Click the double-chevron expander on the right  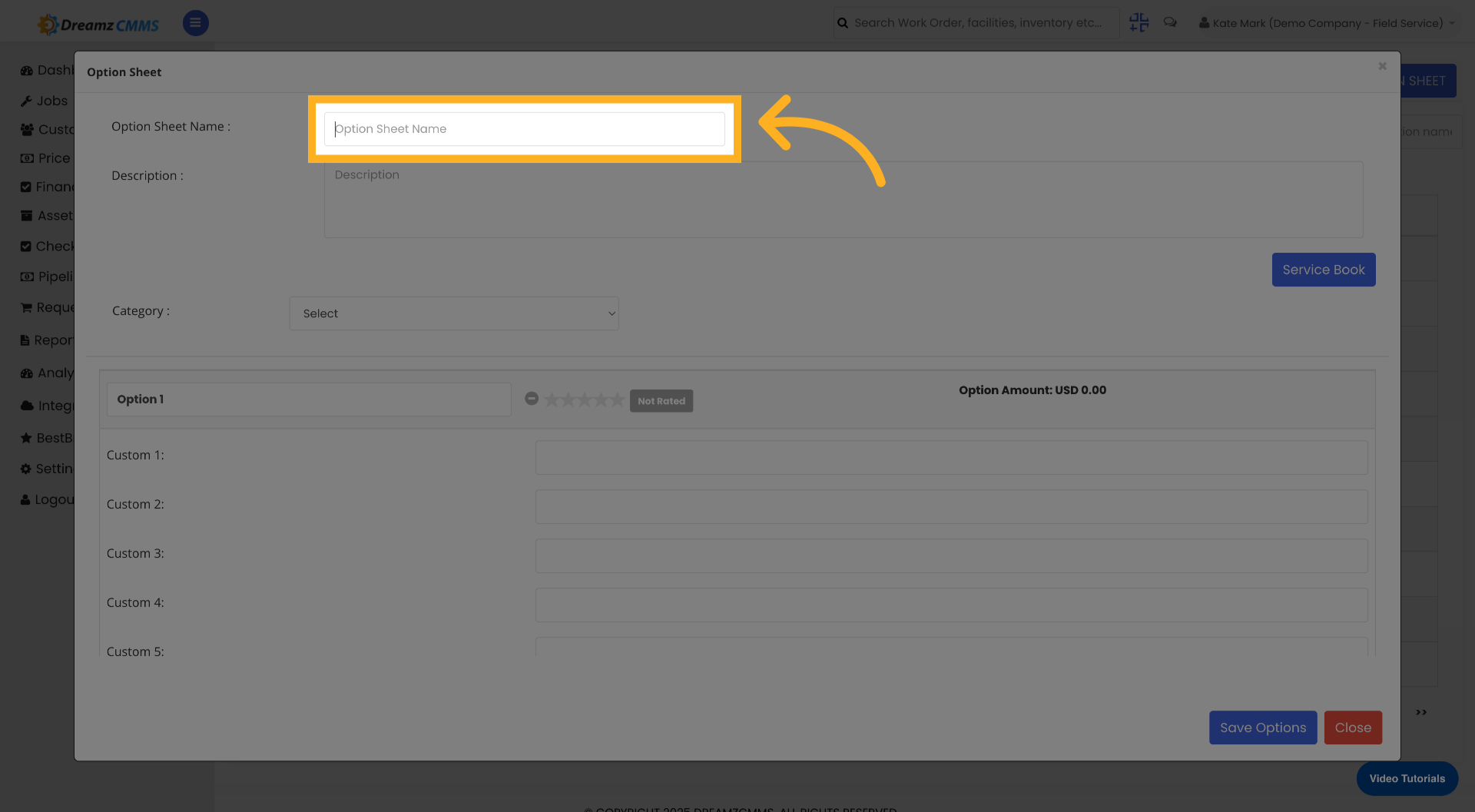point(1420,712)
